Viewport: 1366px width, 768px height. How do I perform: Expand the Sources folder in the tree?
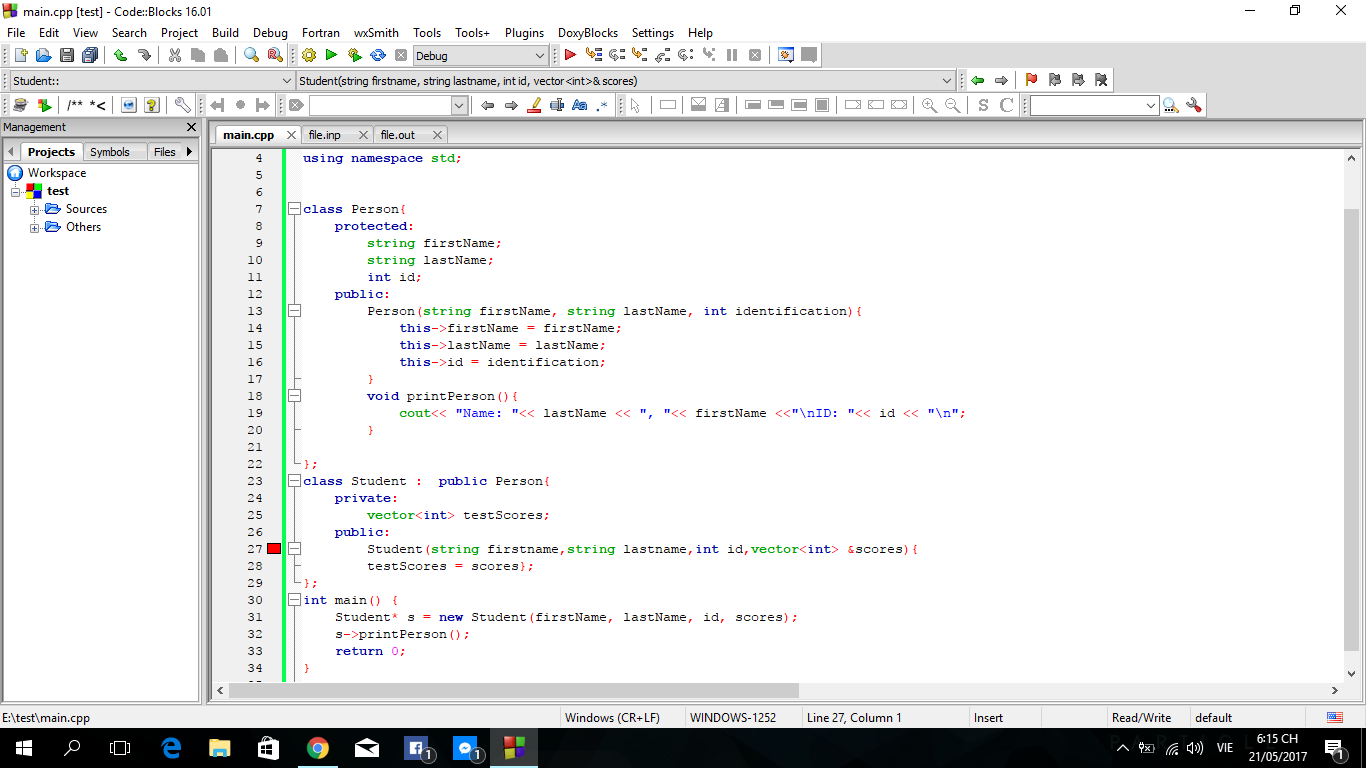coord(35,209)
